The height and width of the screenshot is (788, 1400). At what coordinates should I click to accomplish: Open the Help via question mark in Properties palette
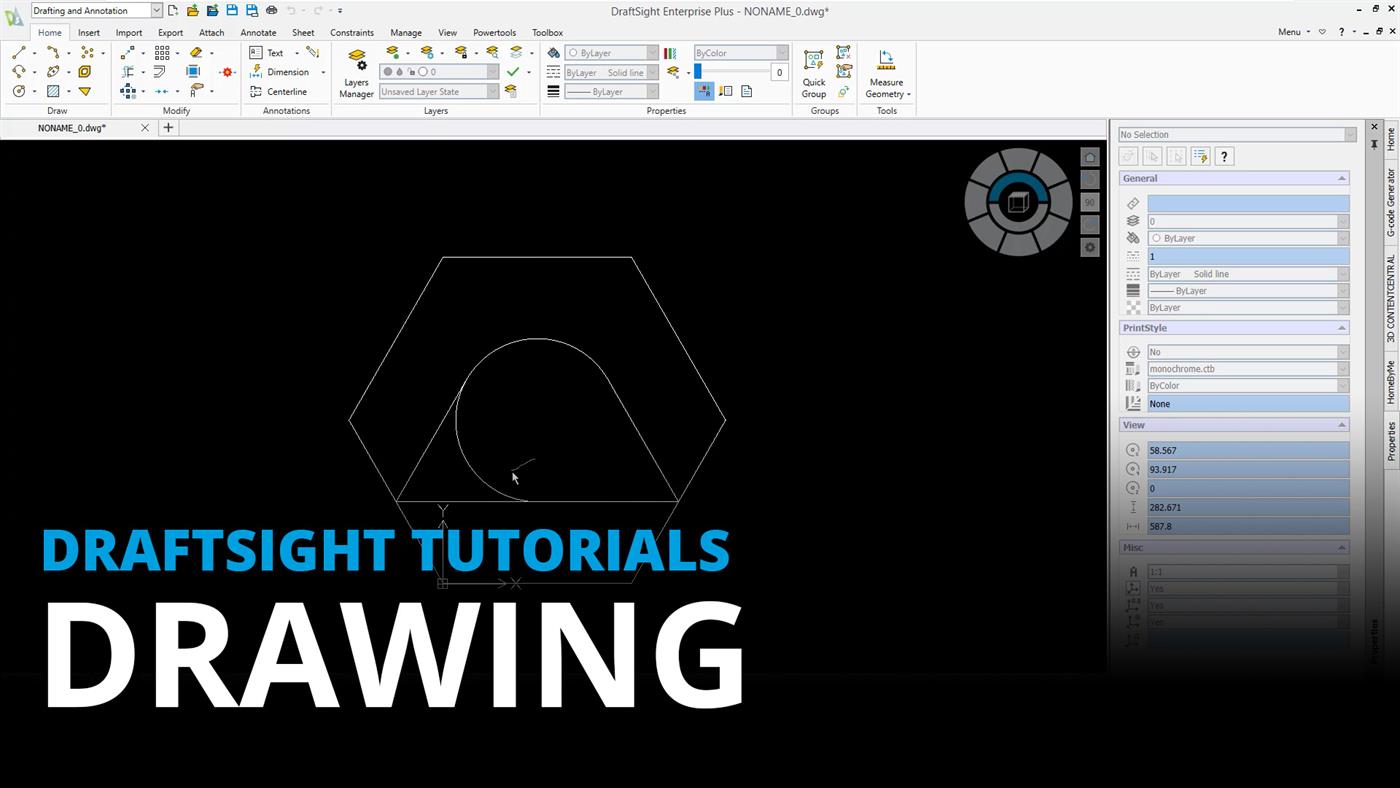(1223, 156)
